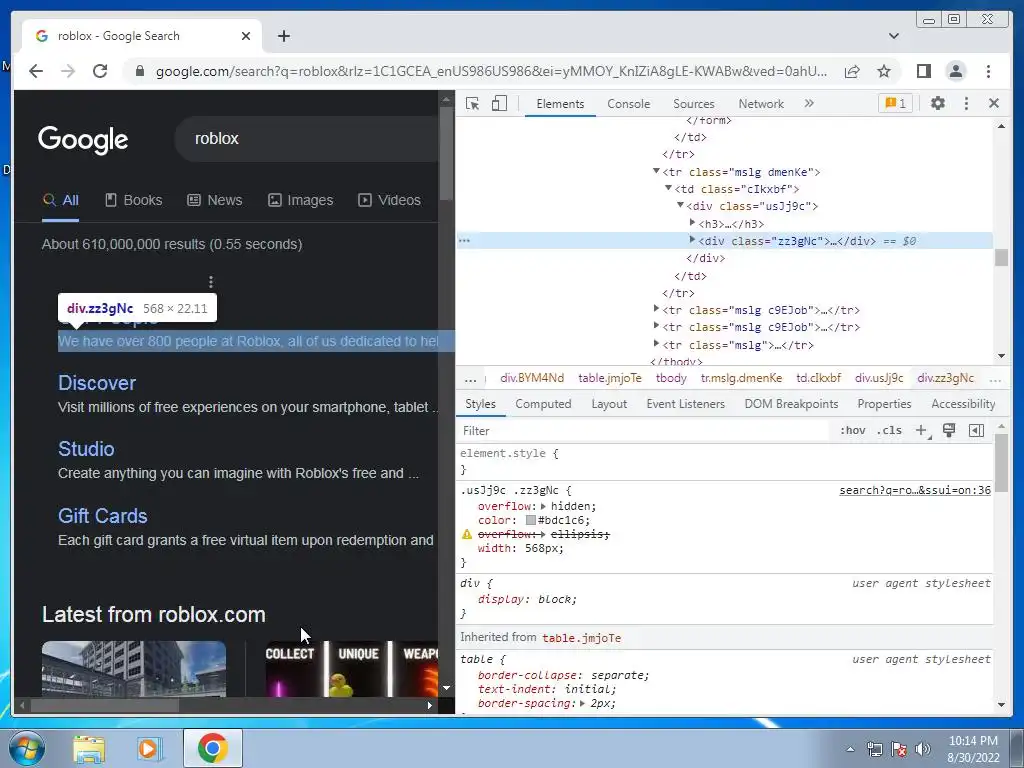The image size is (1024, 768).
Task: Filter results by Books
Action: click(x=133, y=200)
